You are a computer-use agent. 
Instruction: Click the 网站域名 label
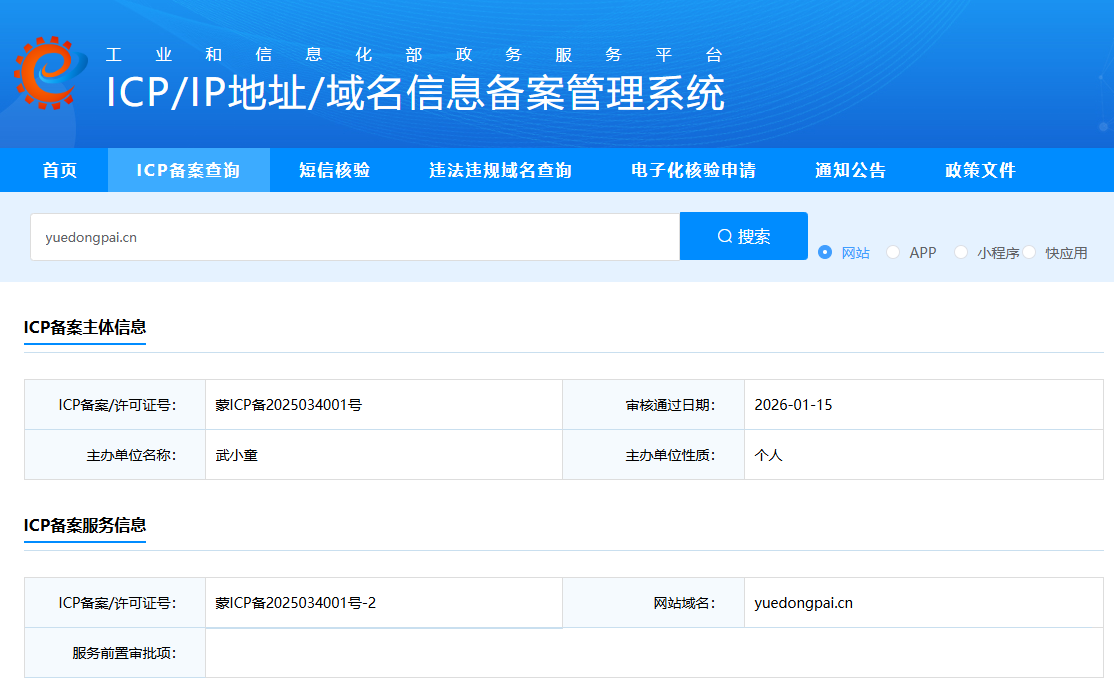click(684, 603)
